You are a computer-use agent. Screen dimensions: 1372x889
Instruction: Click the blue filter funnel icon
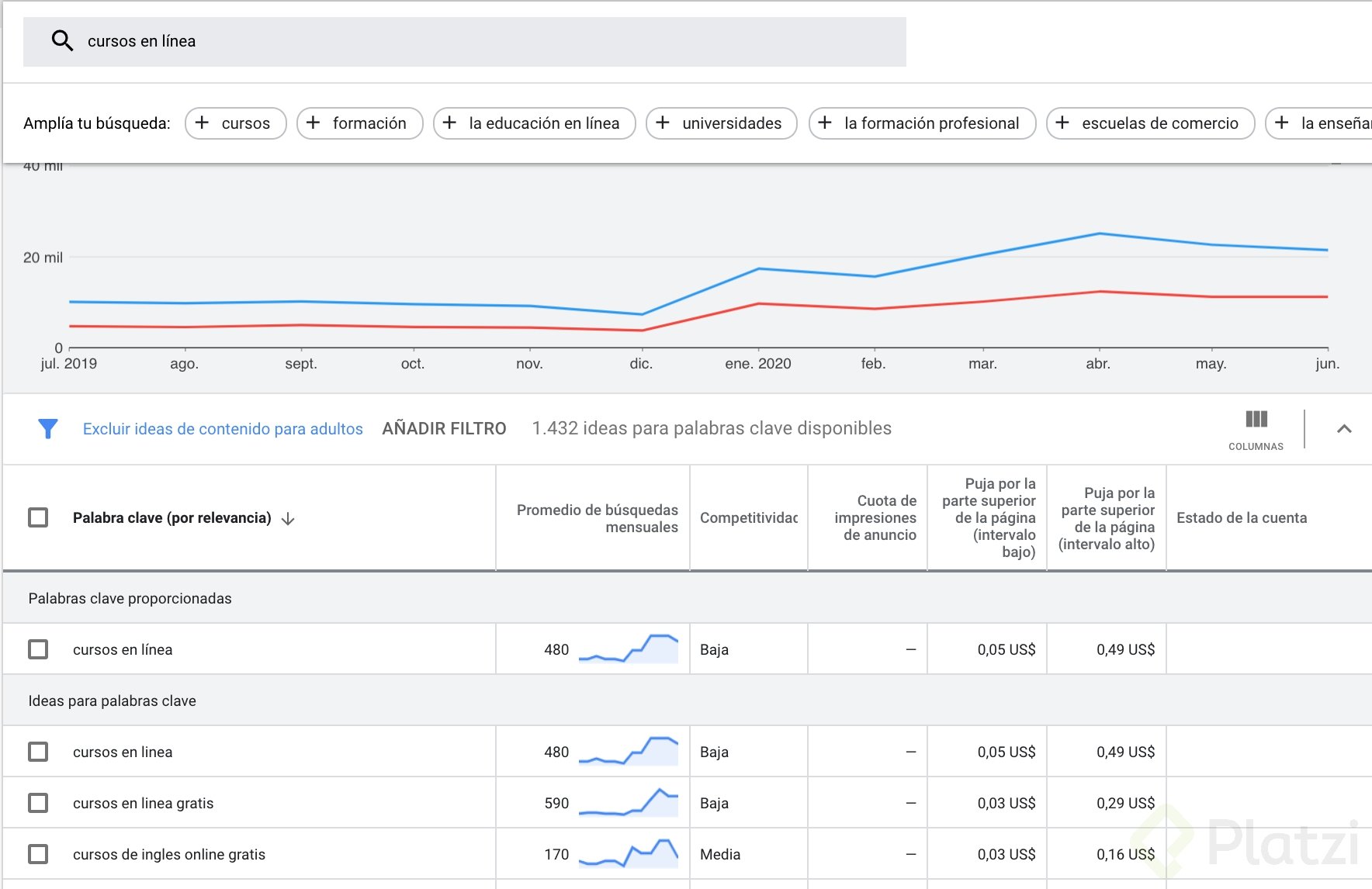(48, 428)
